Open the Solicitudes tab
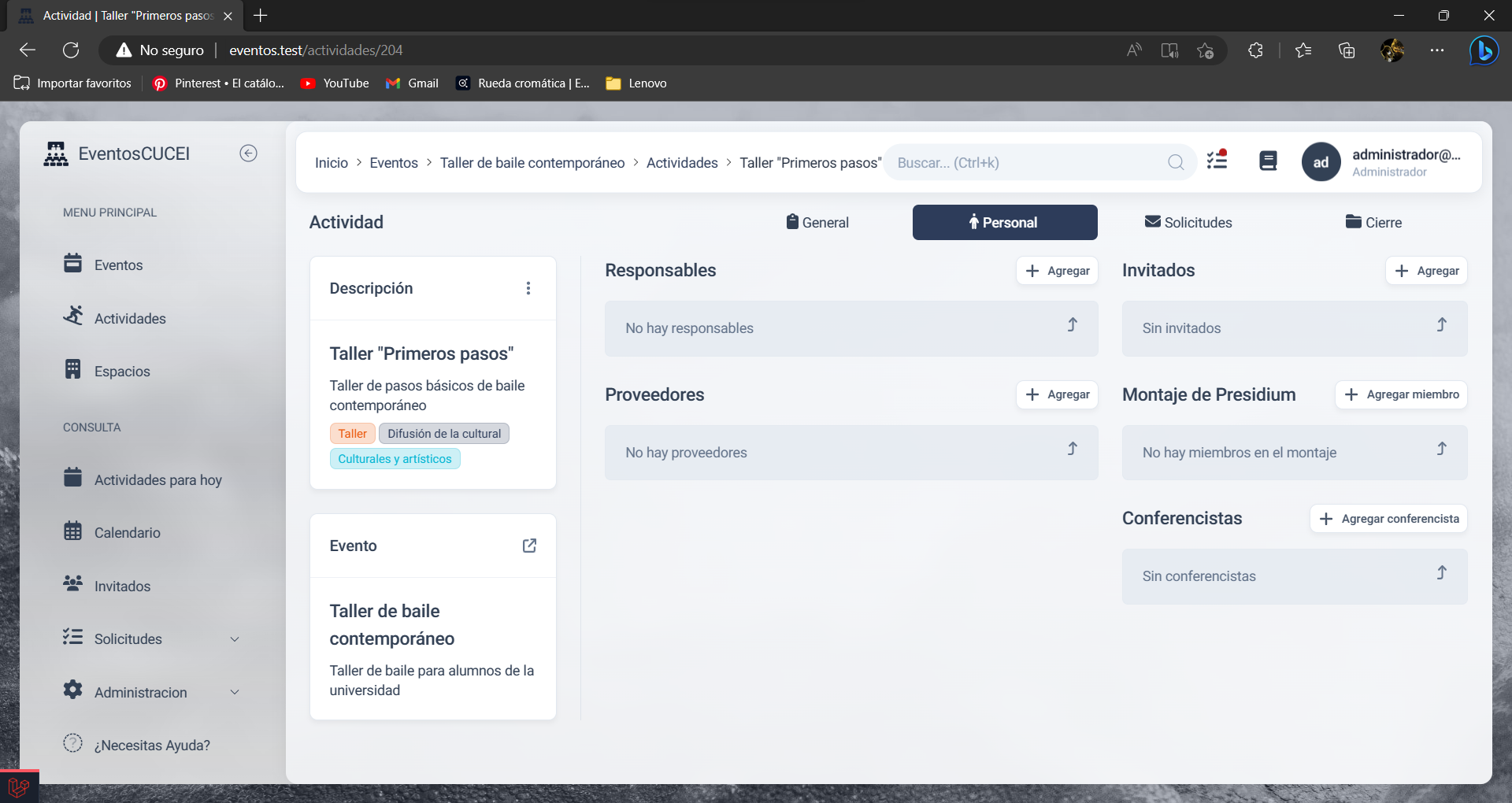The height and width of the screenshot is (803, 1512). coord(1188,223)
